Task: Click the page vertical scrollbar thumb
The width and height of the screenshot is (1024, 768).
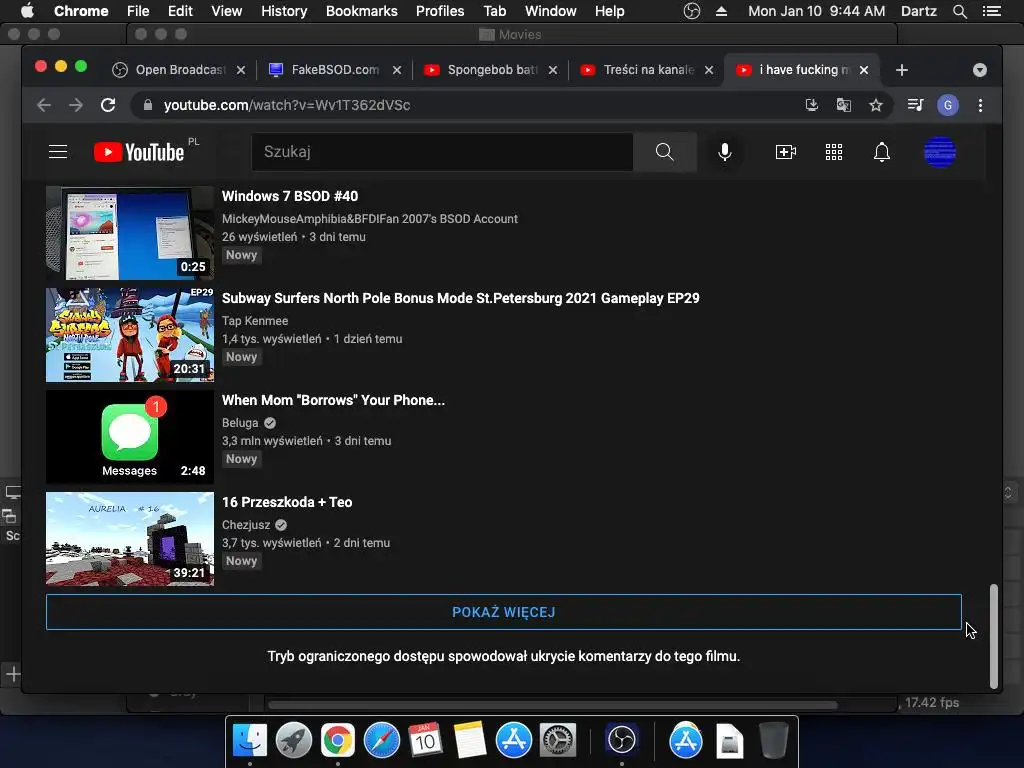Action: pyautogui.click(x=993, y=636)
